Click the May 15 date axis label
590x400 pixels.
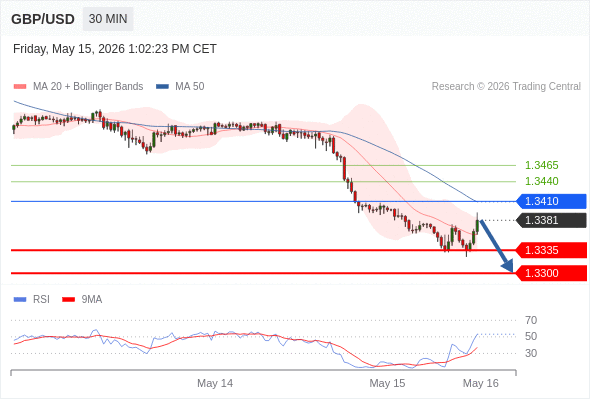coord(387,383)
